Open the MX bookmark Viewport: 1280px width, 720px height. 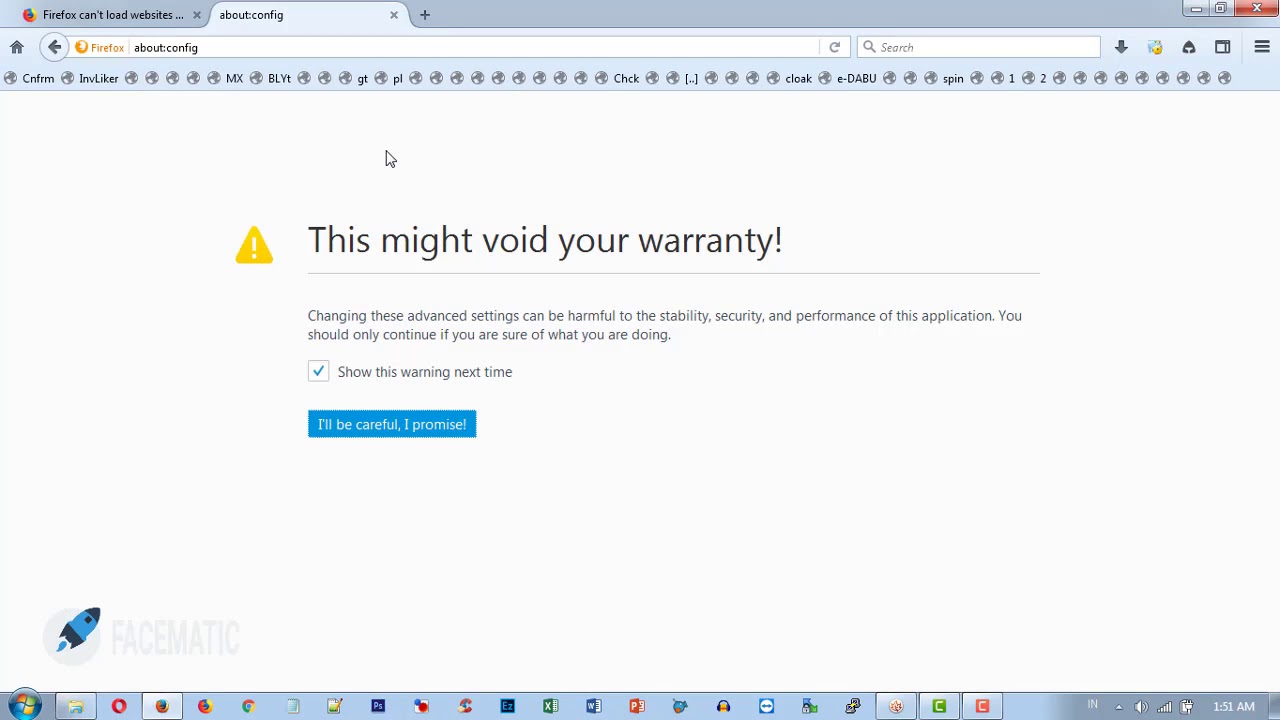(225, 78)
